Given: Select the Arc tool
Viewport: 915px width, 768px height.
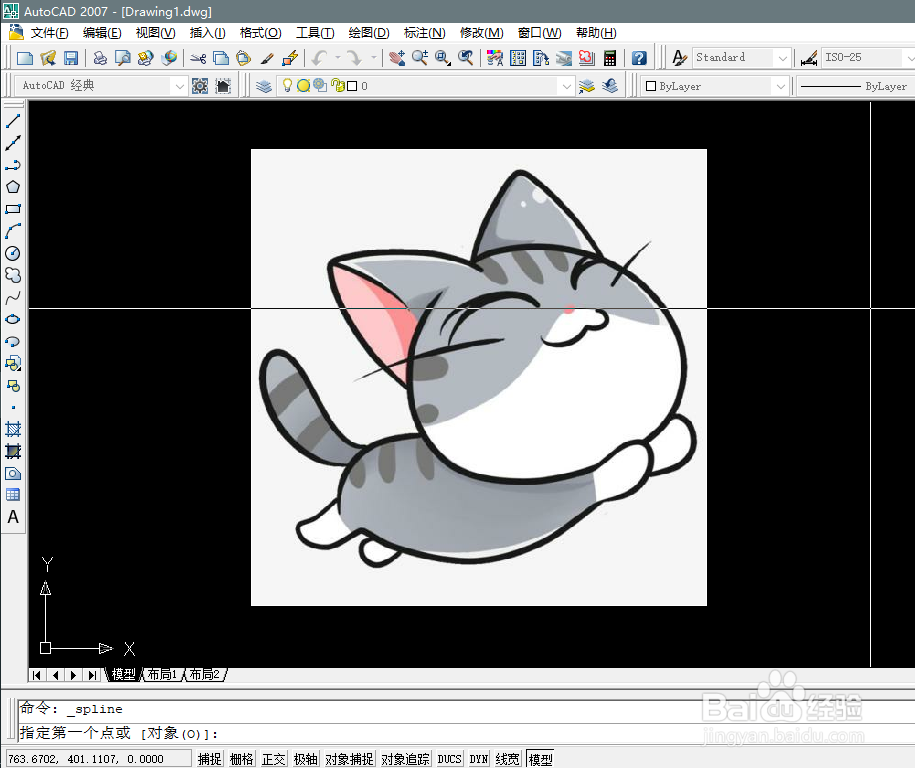Looking at the screenshot, I should (x=13, y=231).
